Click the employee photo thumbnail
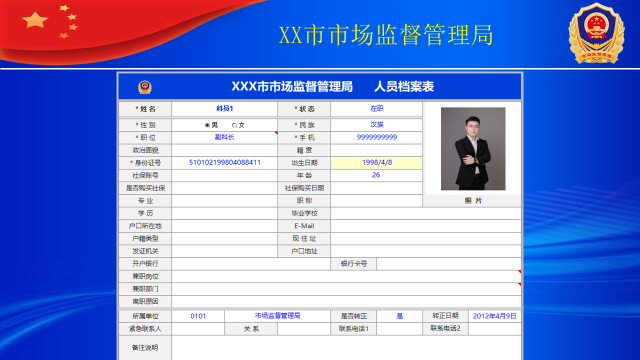The height and width of the screenshot is (360, 640). pos(473,149)
